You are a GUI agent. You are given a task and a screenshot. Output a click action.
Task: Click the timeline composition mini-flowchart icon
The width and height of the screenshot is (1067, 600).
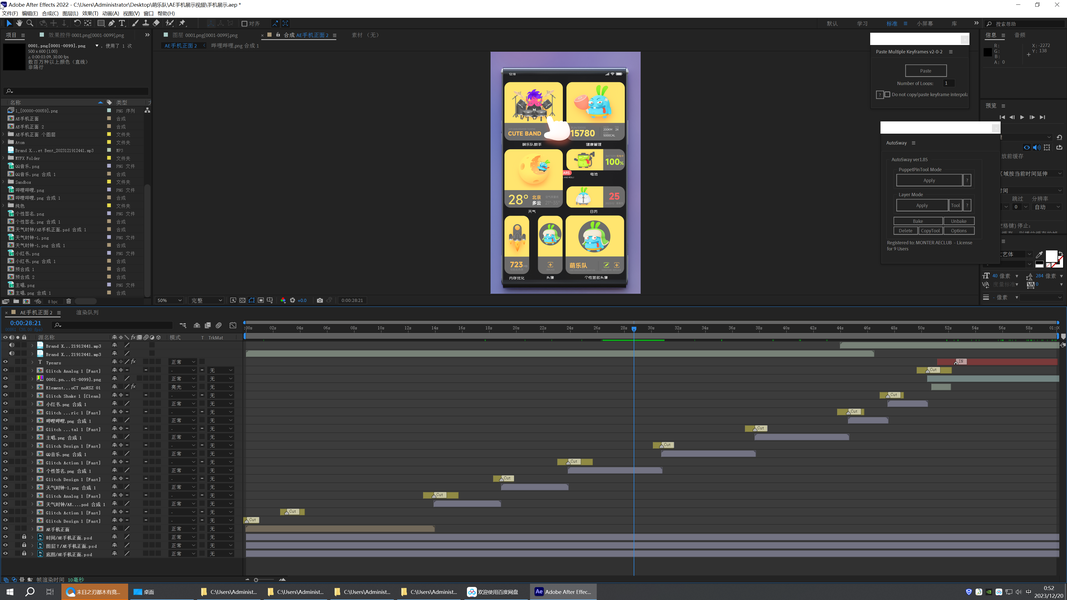click(182, 325)
